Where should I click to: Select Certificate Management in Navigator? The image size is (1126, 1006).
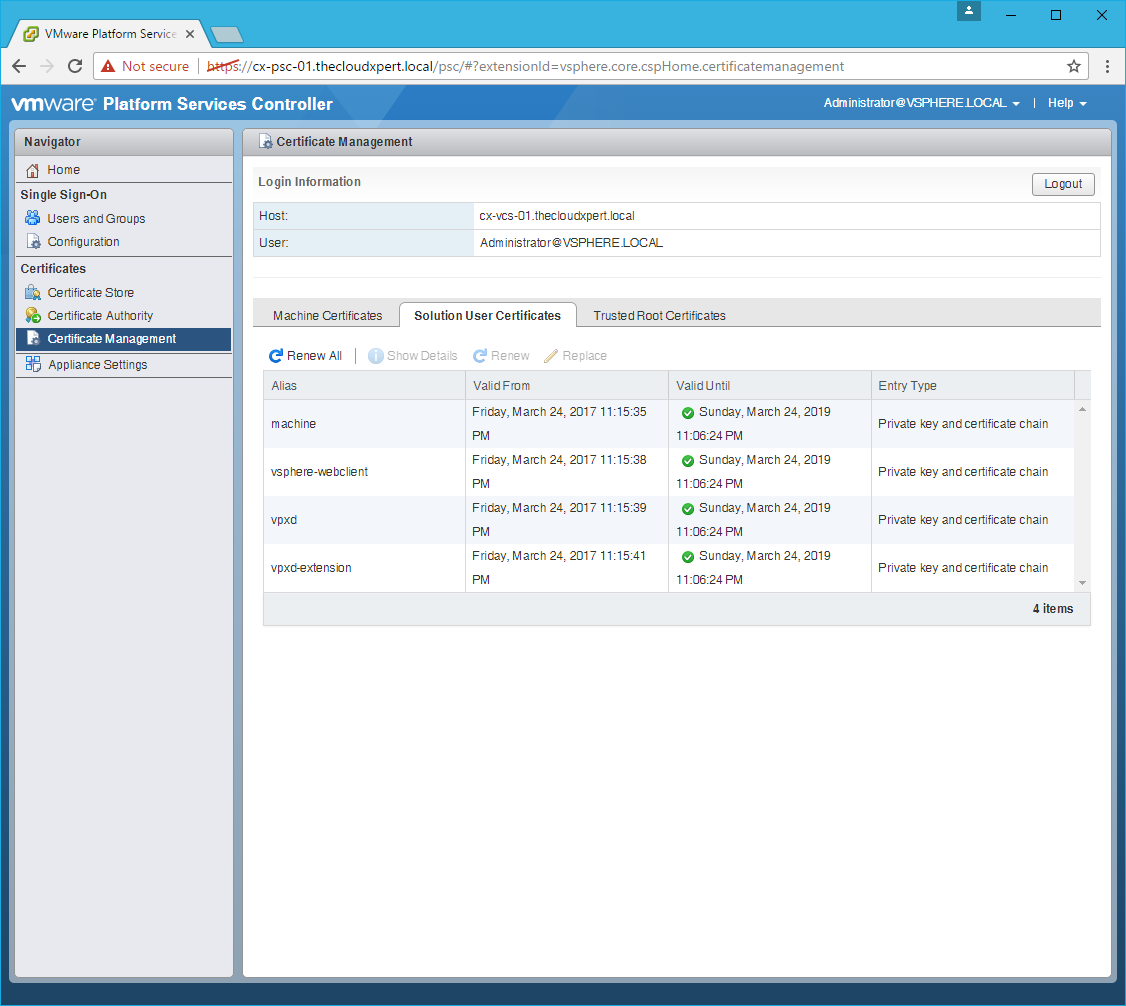[x=111, y=339]
